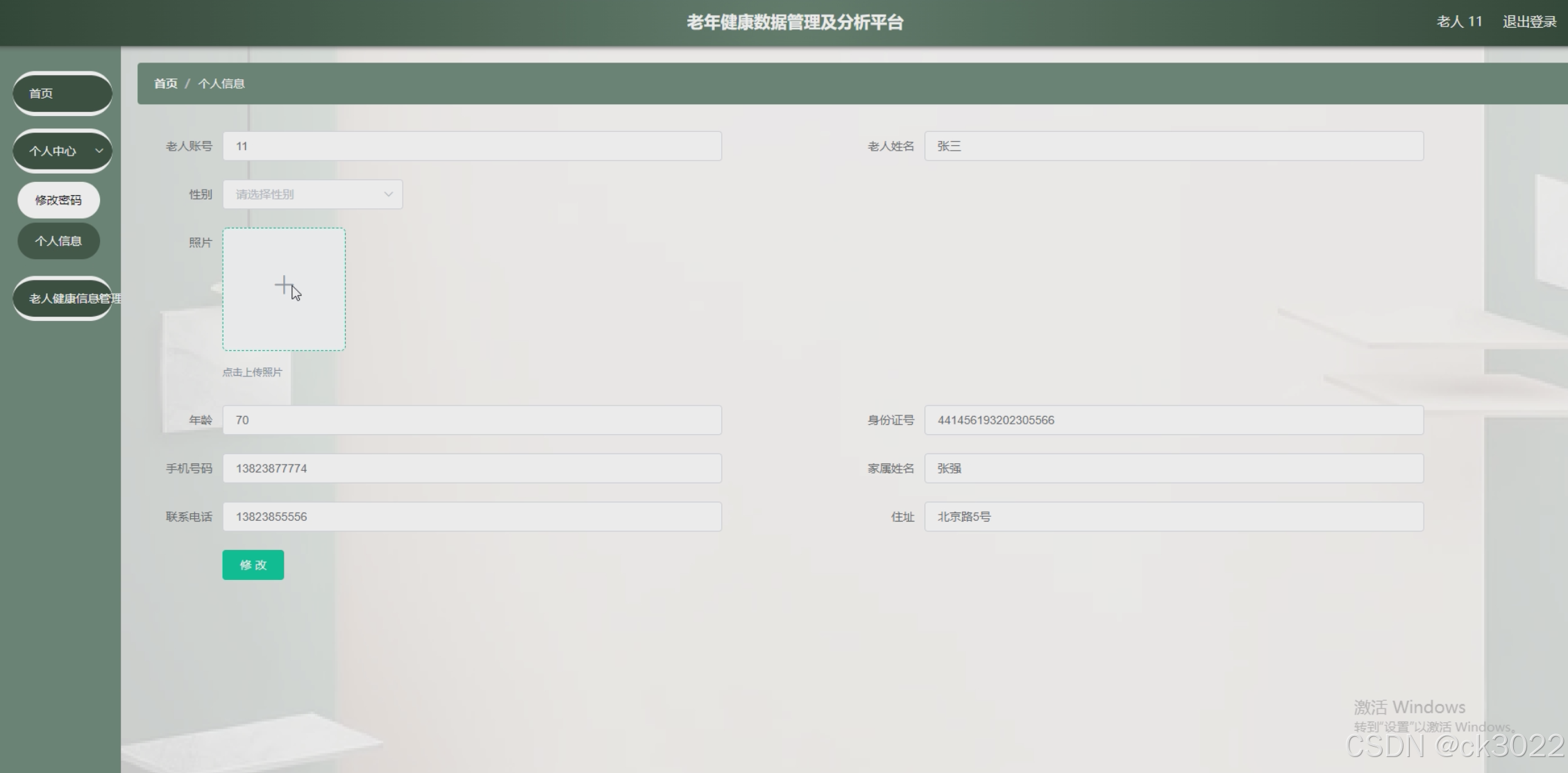Click the 联系电话 contact phone field

(472, 517)
